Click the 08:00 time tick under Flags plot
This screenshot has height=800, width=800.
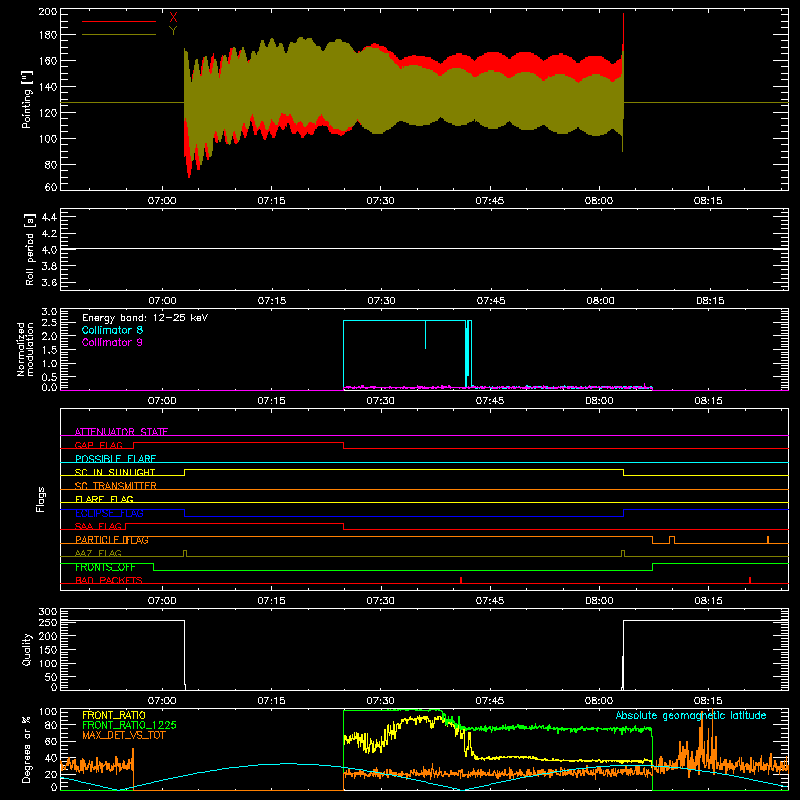click(x=599, y=601)
